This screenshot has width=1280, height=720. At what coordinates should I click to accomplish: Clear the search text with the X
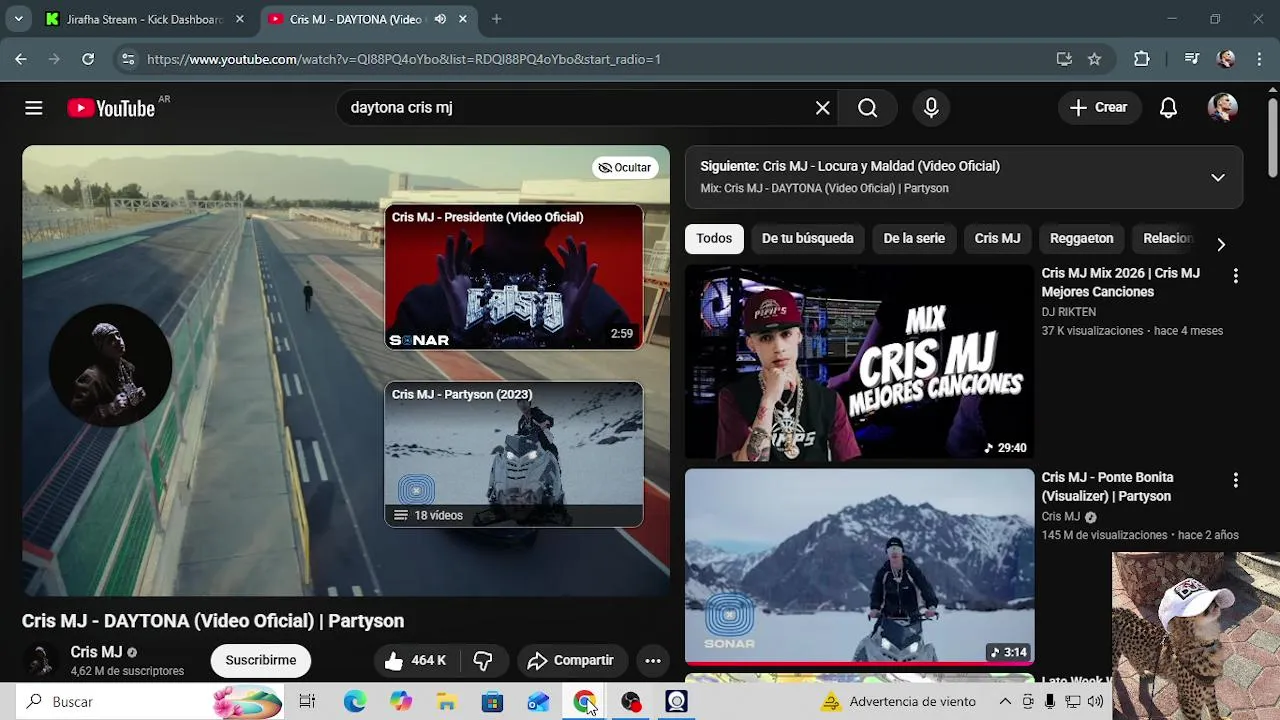822,108
